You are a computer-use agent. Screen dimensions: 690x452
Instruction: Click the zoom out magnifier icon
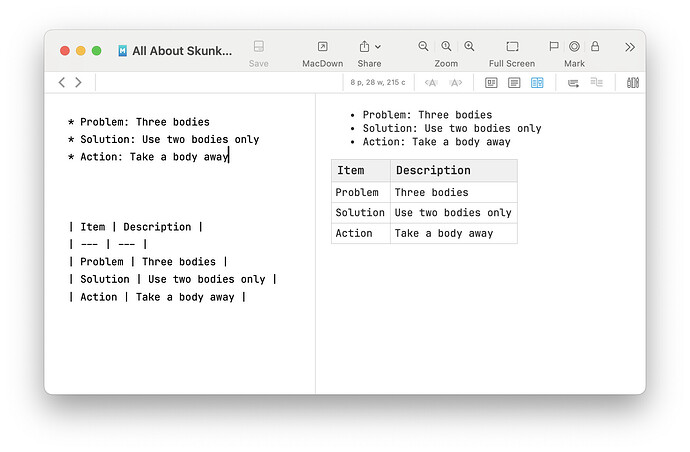click(x=423, y=47)
